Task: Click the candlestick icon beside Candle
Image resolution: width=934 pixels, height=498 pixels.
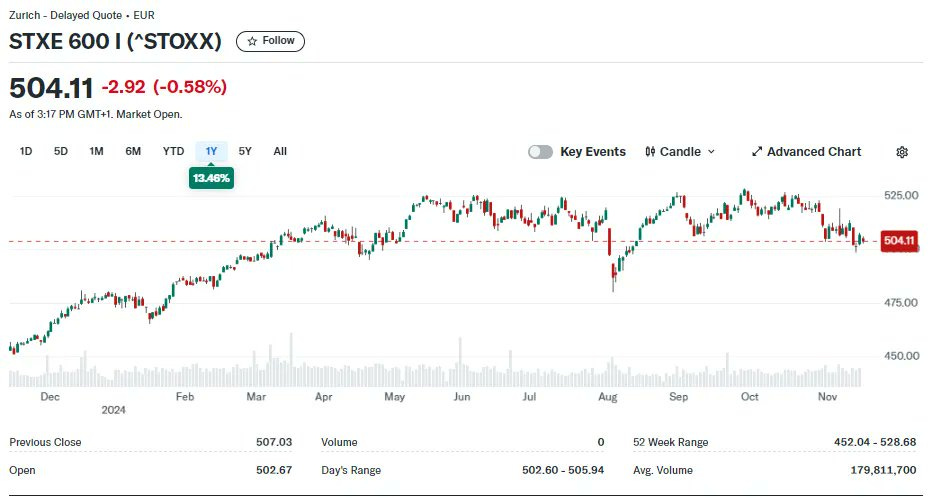Action: [x=650, y=152]
